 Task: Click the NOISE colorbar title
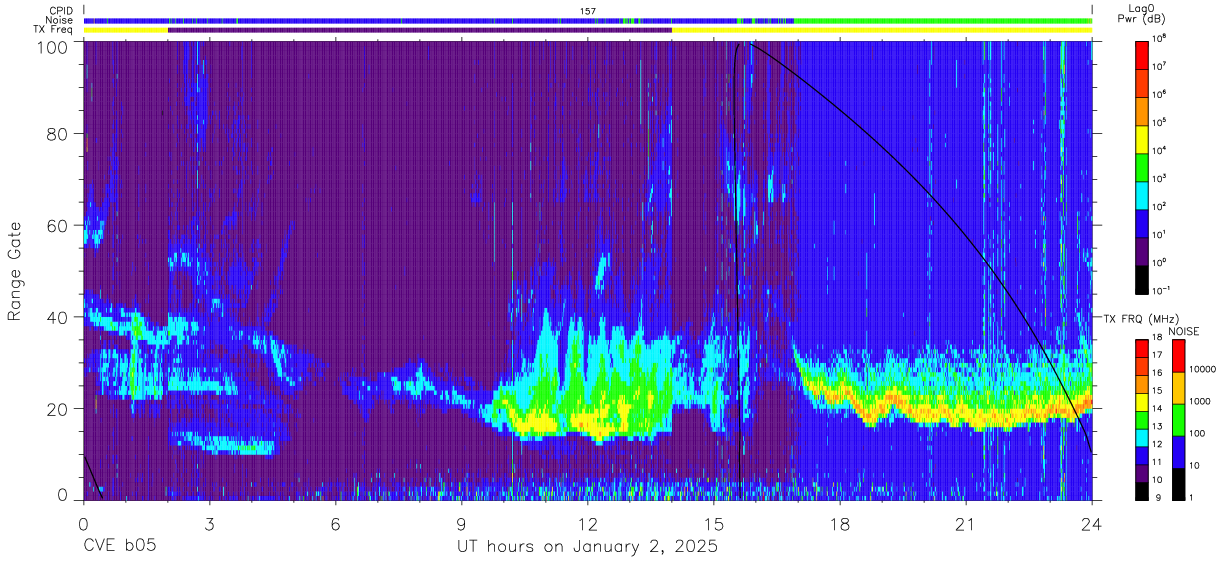click(1183, 330)
